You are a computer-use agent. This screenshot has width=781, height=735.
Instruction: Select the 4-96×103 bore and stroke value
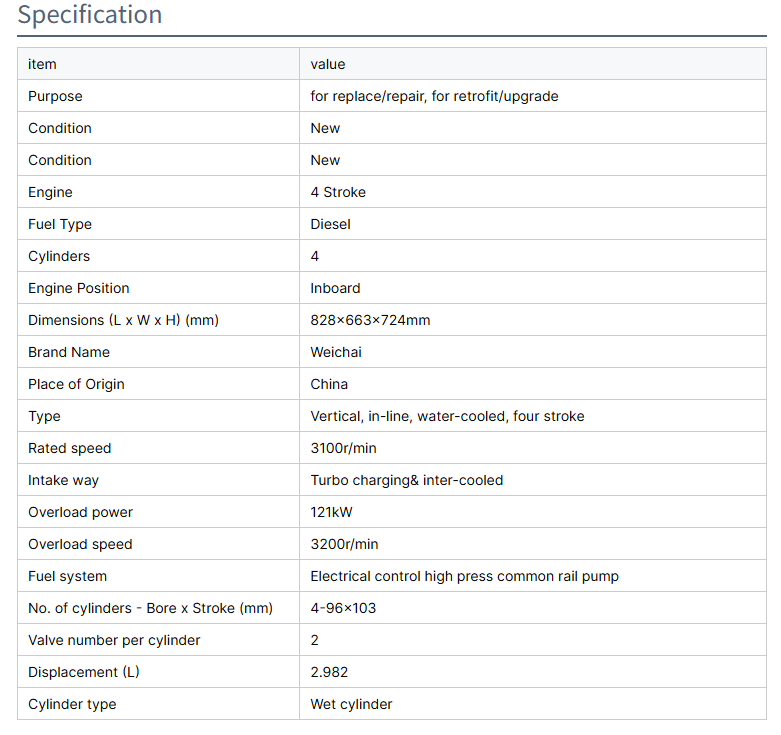point(343,608)
